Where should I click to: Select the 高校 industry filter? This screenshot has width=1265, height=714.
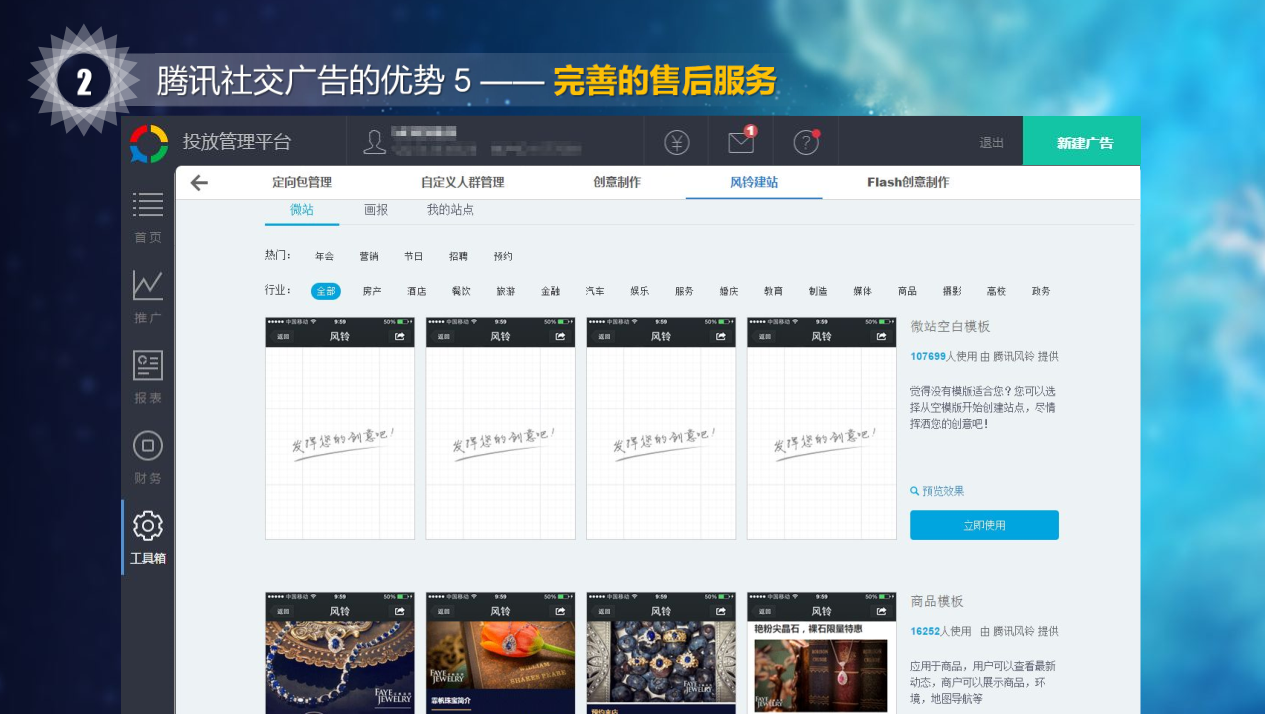pos(996,291)
